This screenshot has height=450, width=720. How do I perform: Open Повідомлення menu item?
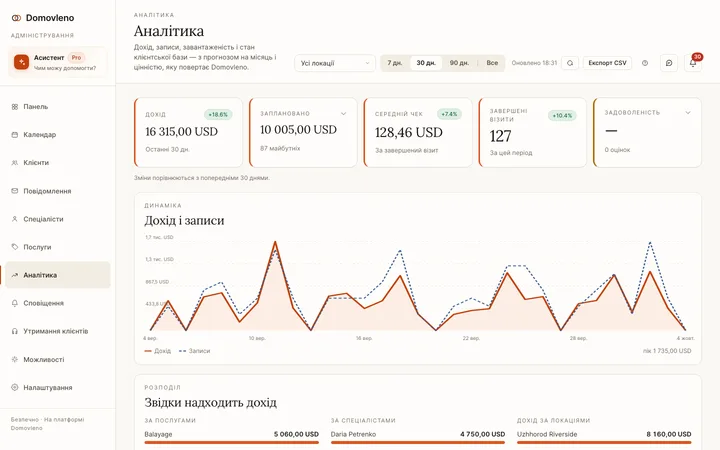[x=58, y=191]
